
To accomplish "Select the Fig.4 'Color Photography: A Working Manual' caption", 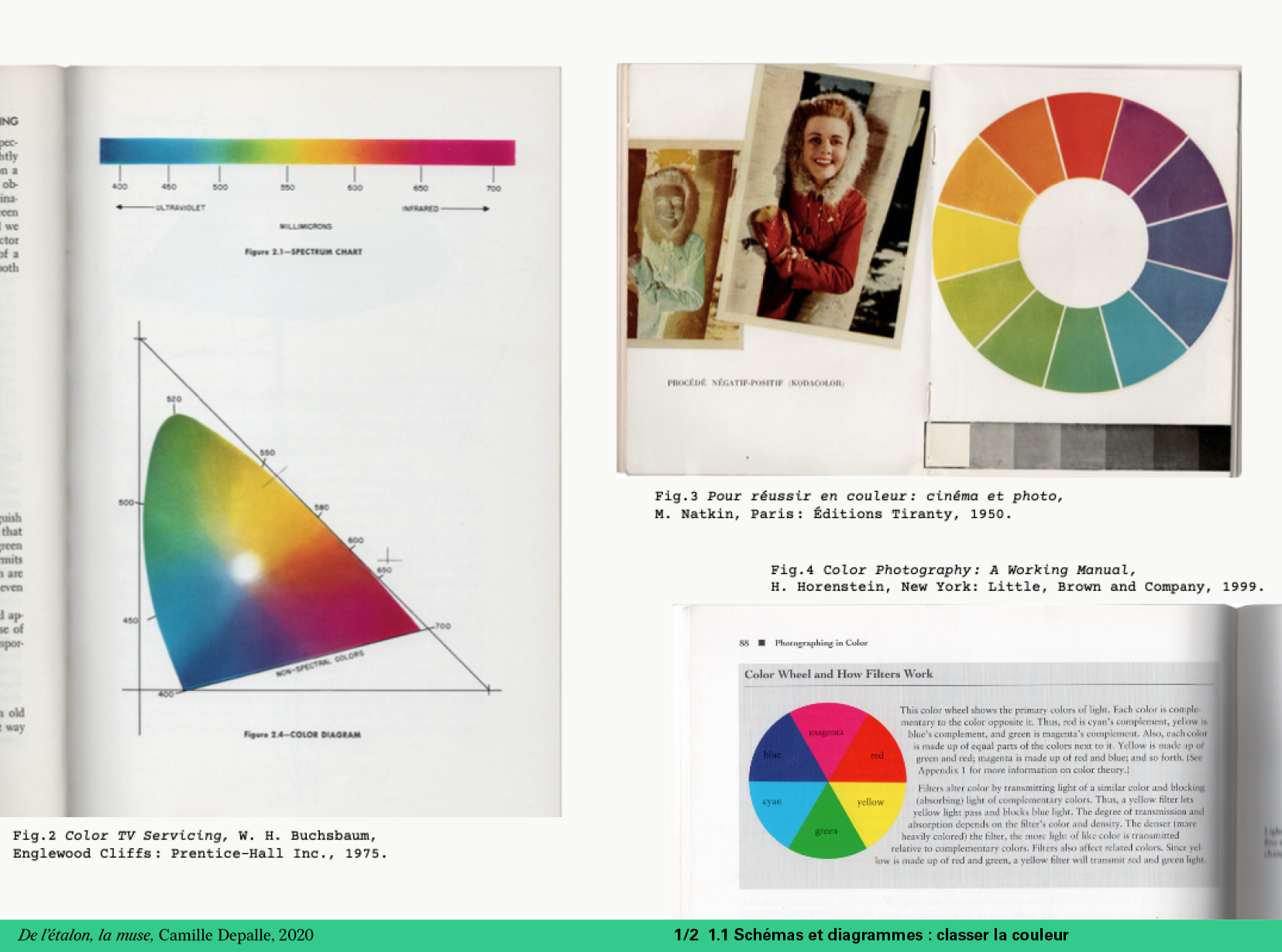I will click(1017, 579).
